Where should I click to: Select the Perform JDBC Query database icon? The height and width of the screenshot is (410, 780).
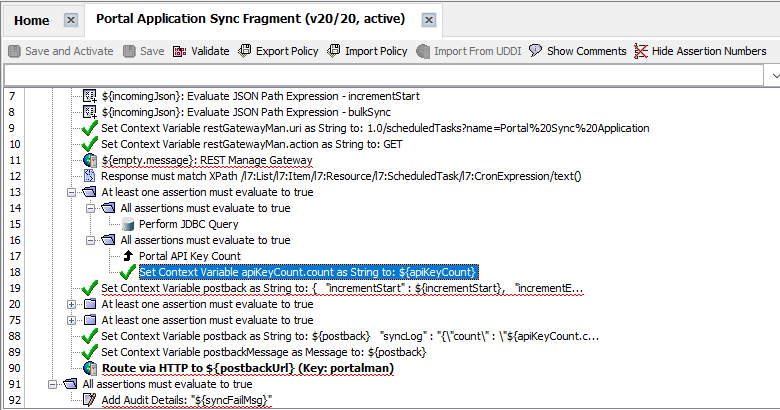pyautogui.click(x=127, y=224)
